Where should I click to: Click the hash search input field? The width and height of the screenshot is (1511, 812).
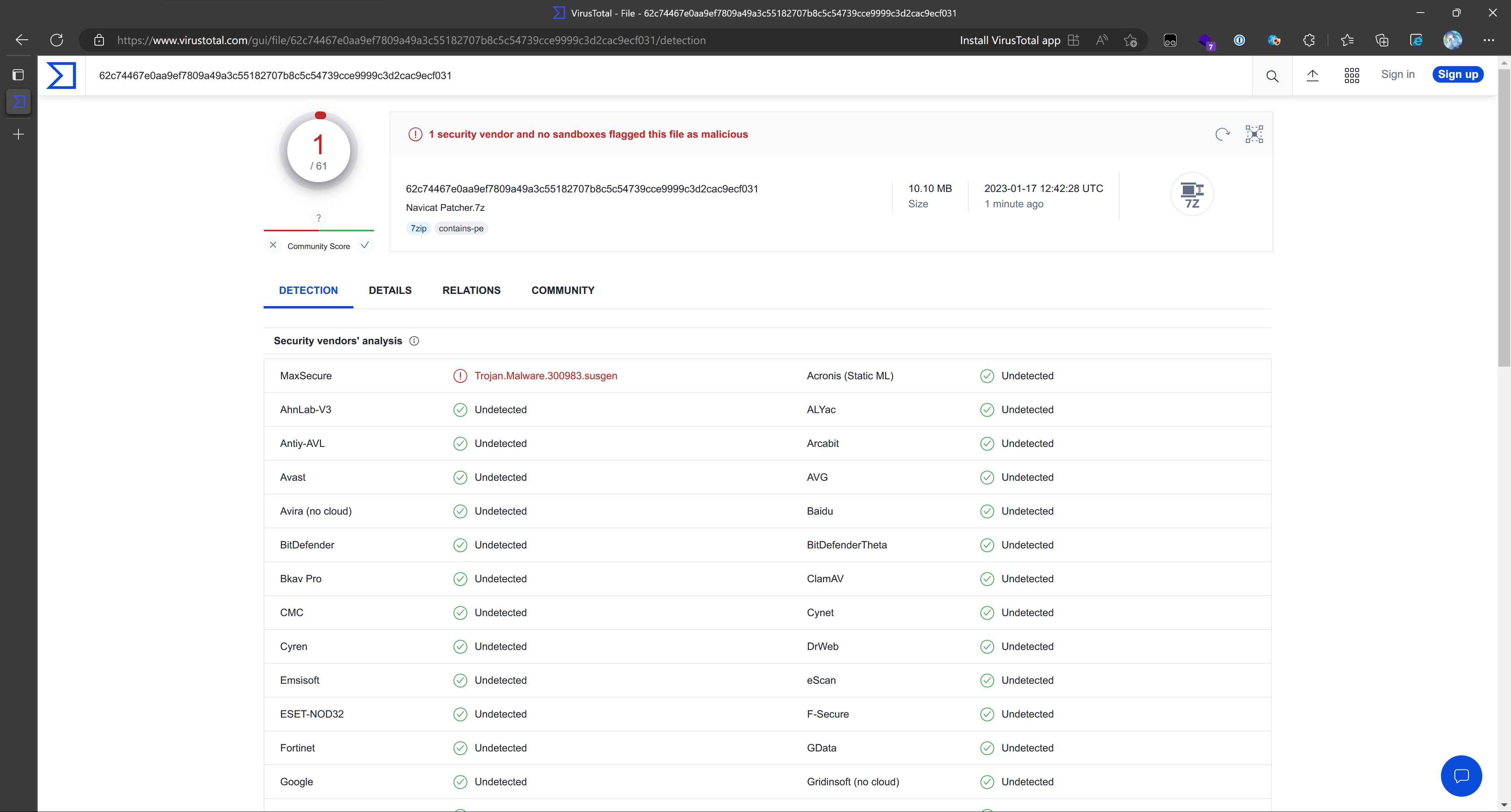(x=669, y=76)
